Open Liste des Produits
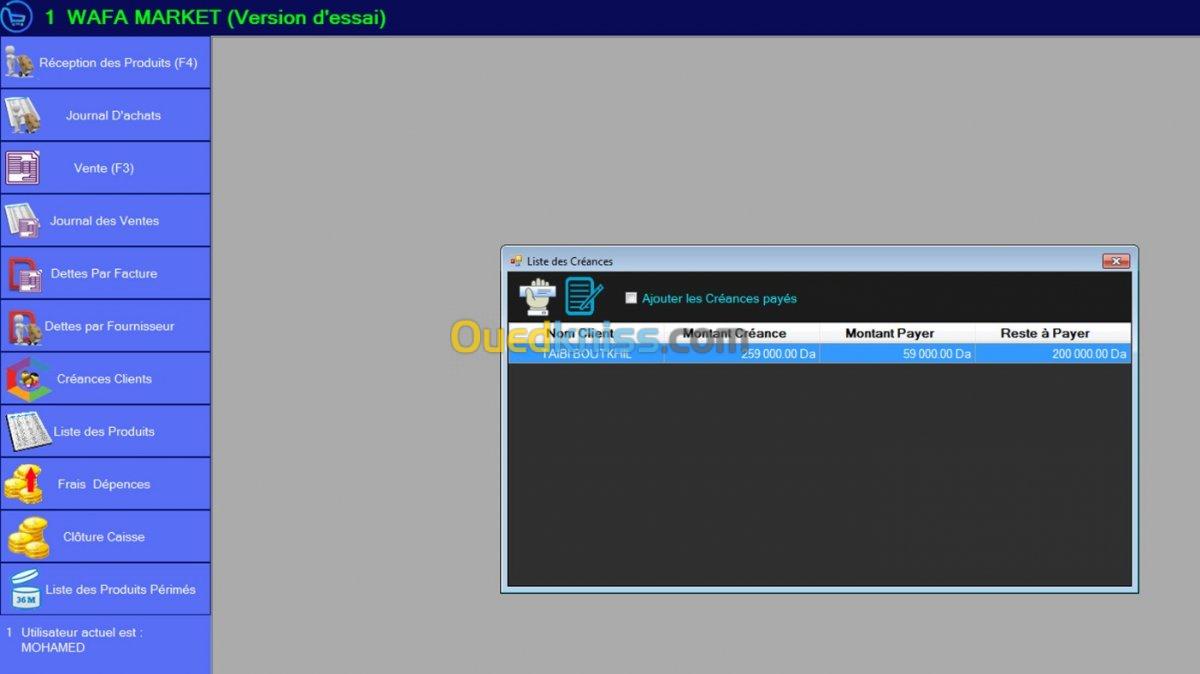The image size is (1200, 674). point(105,431)
